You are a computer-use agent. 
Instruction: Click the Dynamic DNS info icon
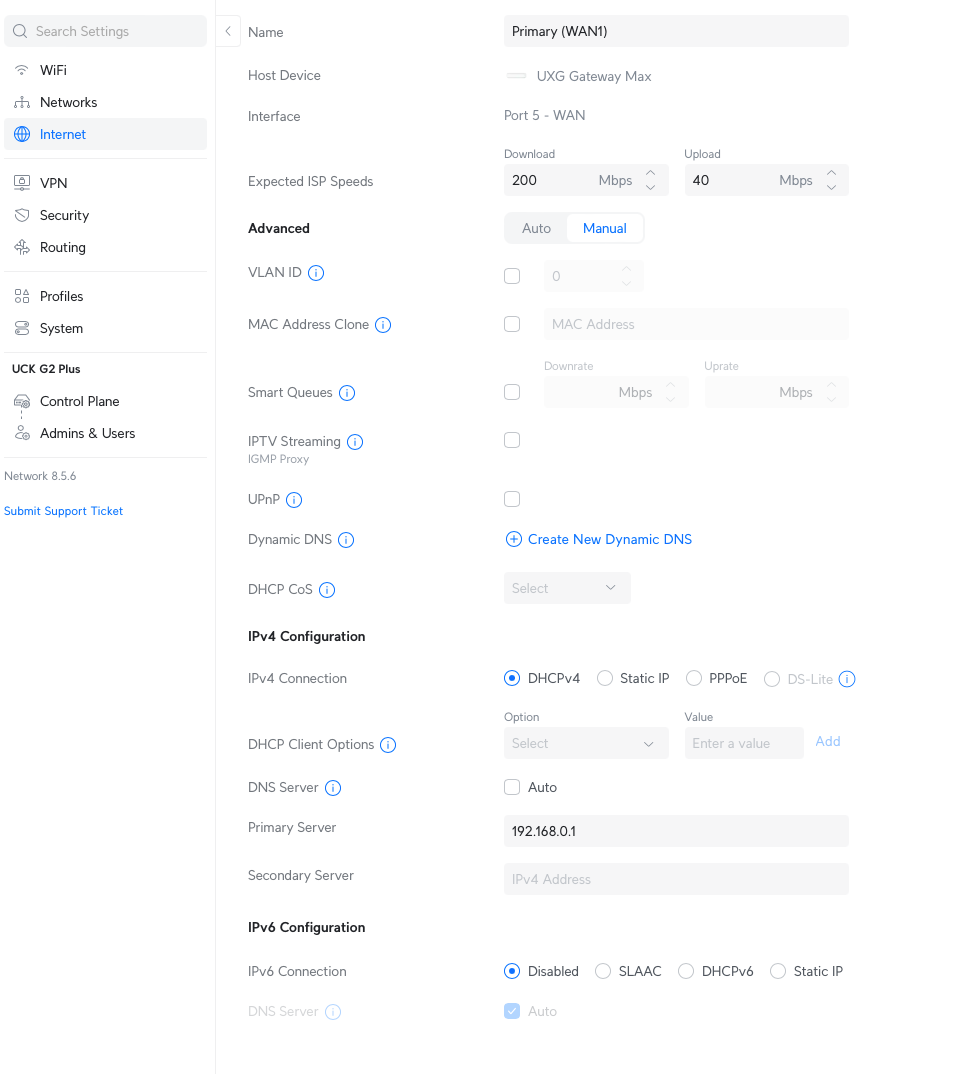click(346, 540)
